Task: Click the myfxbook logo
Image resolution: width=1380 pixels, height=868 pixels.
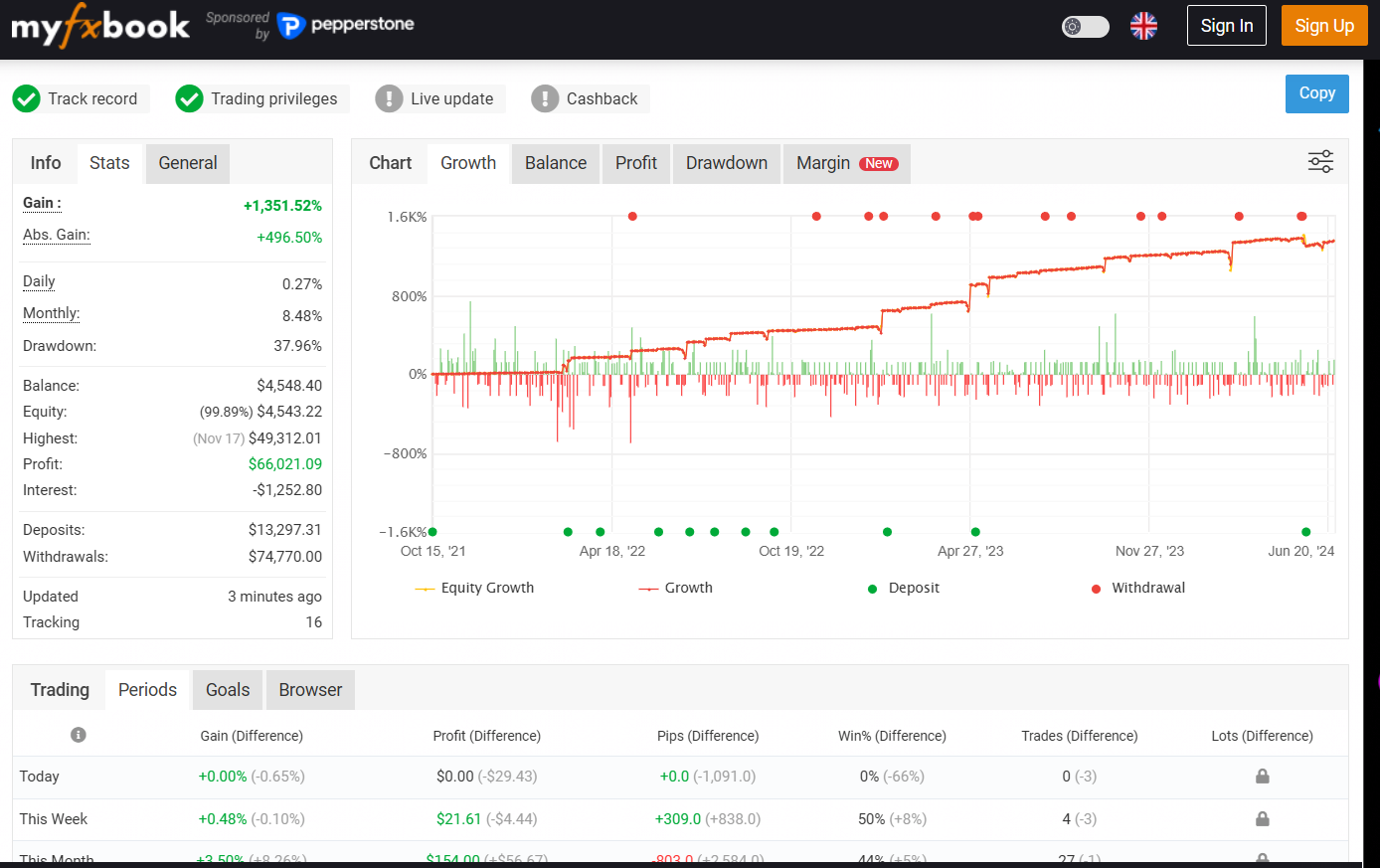Action: pyautogui.click(x=99, y=27)
